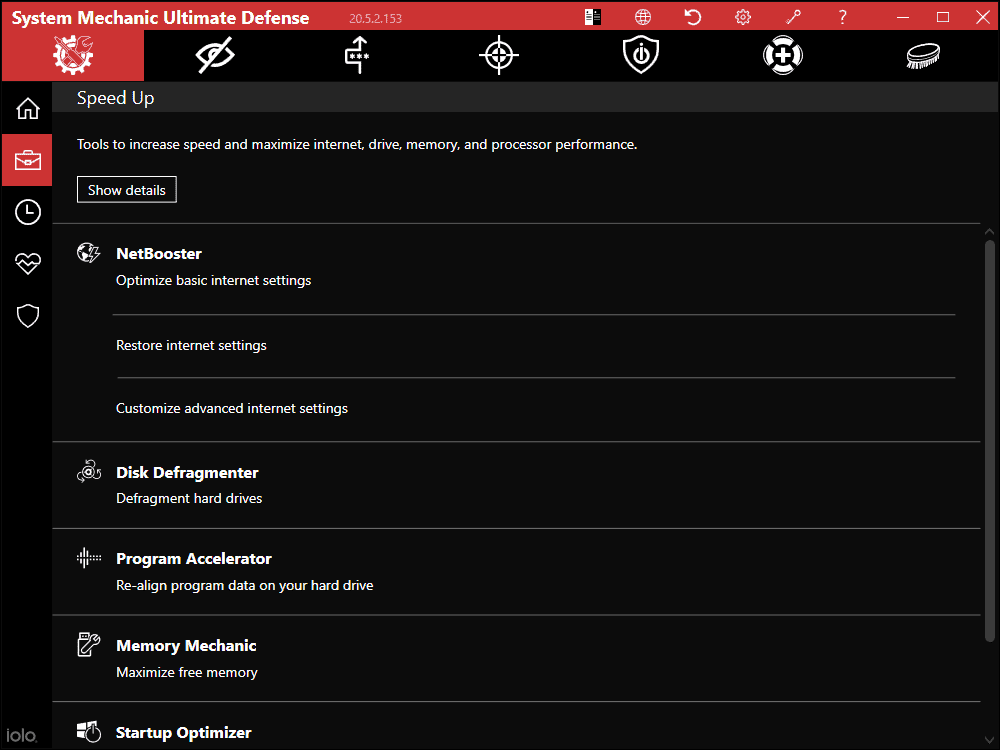This screenshot has height=750, width=1000.
Task: Open Restore internet settings
Action: point(191,345)
